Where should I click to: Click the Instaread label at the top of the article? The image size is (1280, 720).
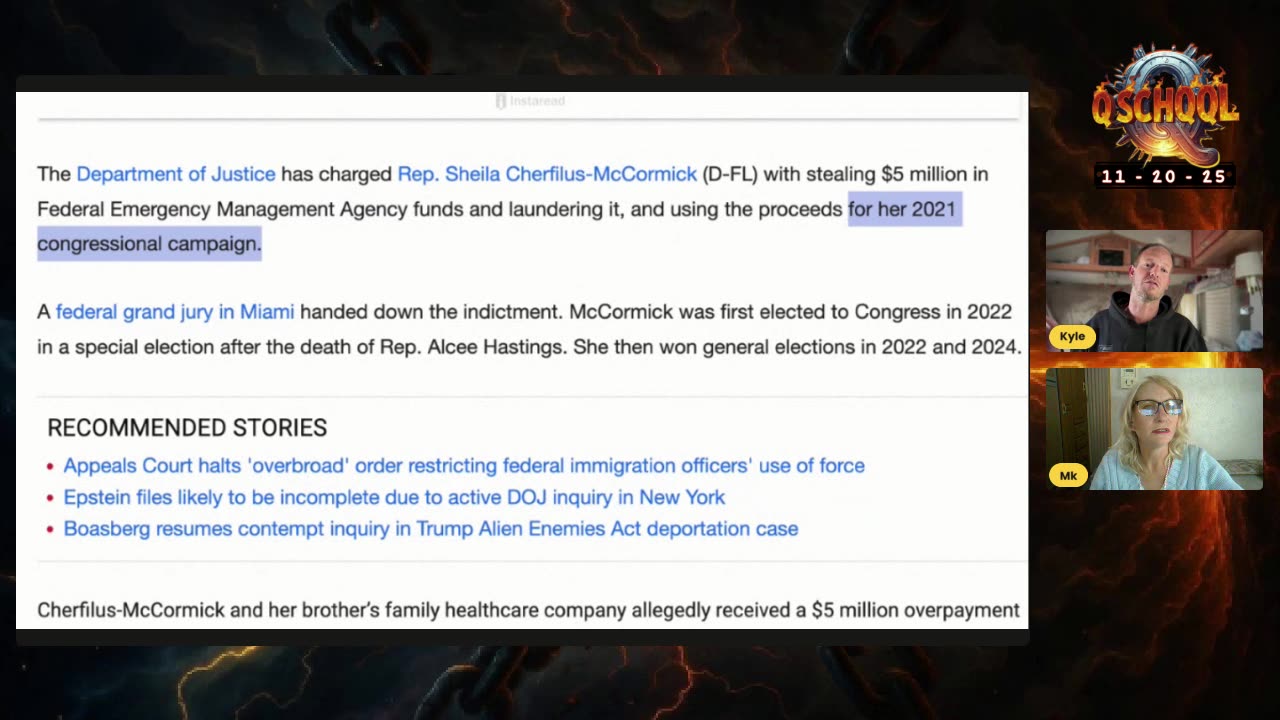[531, 101]
